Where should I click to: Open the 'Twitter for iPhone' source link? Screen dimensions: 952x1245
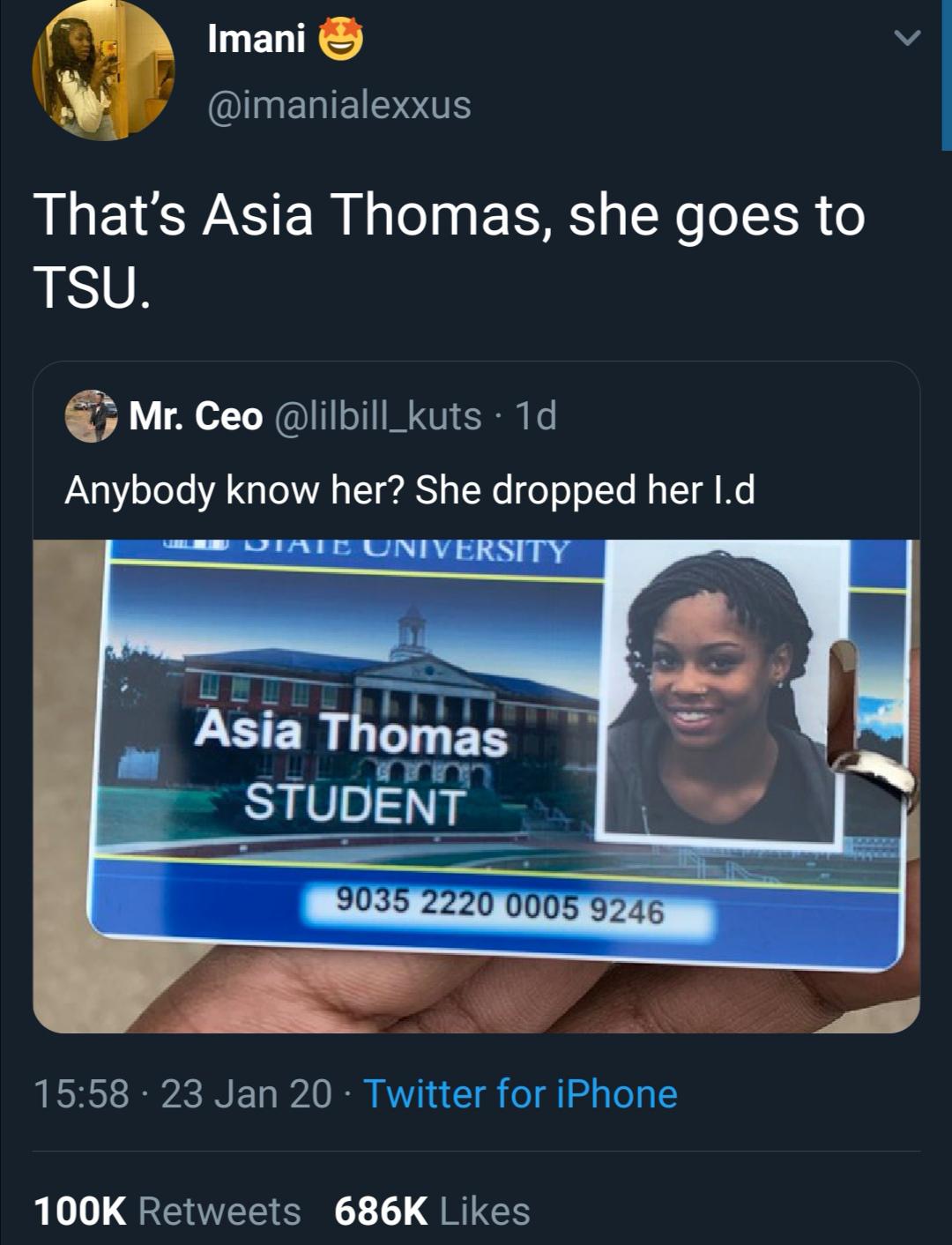click(x=521, y=1094)
